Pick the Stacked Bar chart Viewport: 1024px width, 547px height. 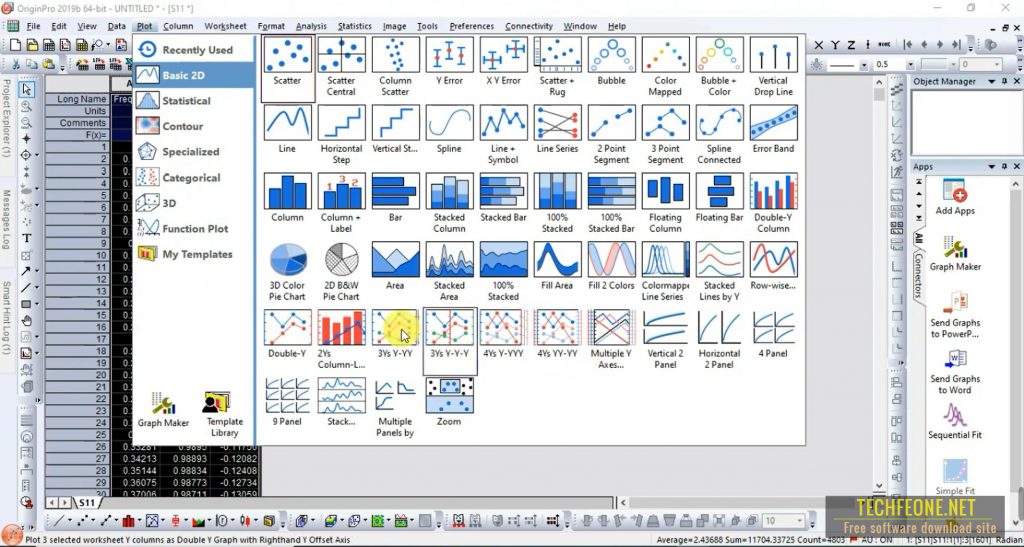pos(503,199)
